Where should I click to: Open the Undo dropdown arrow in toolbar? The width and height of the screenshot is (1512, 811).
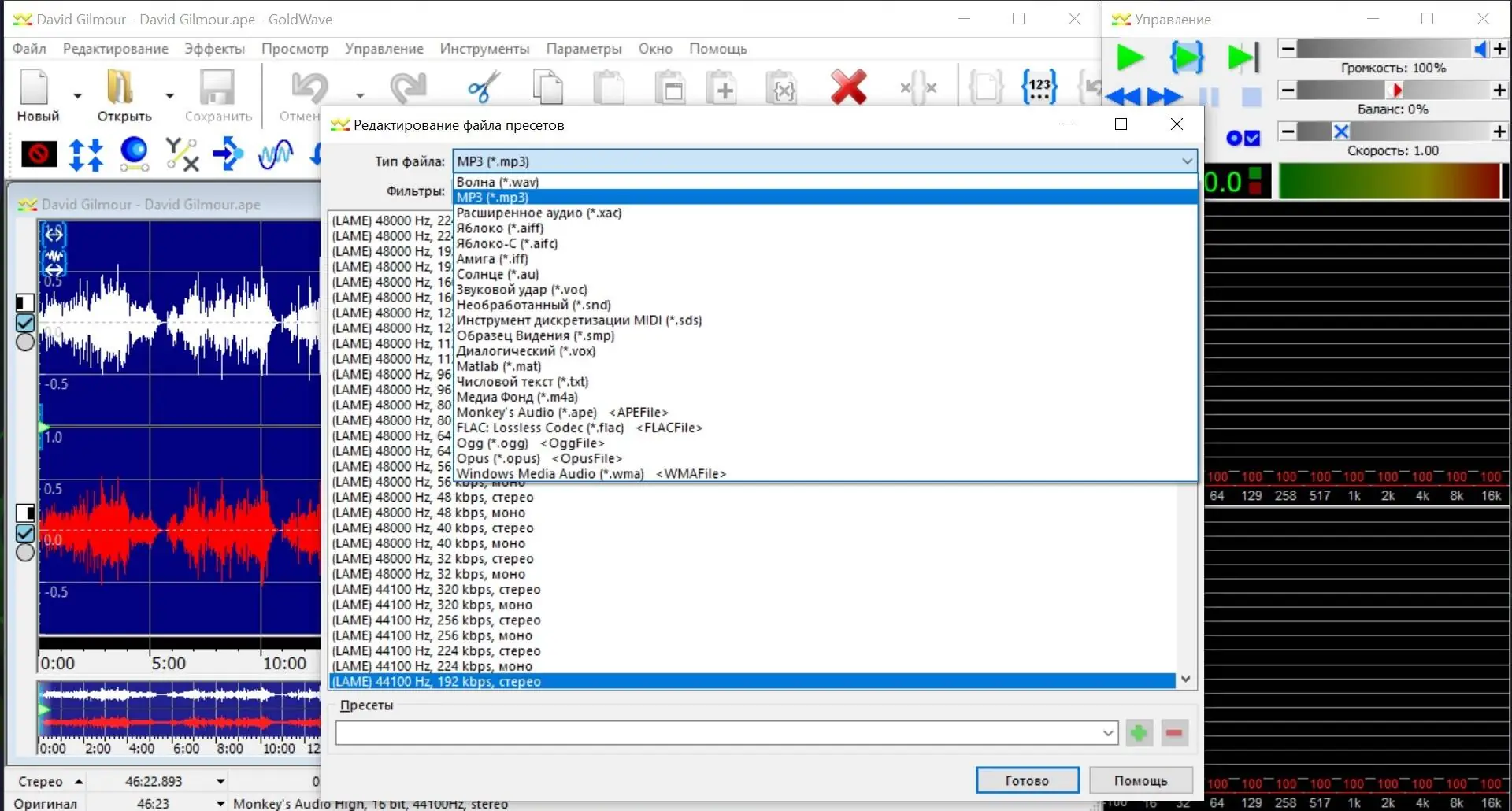point(360,96)
